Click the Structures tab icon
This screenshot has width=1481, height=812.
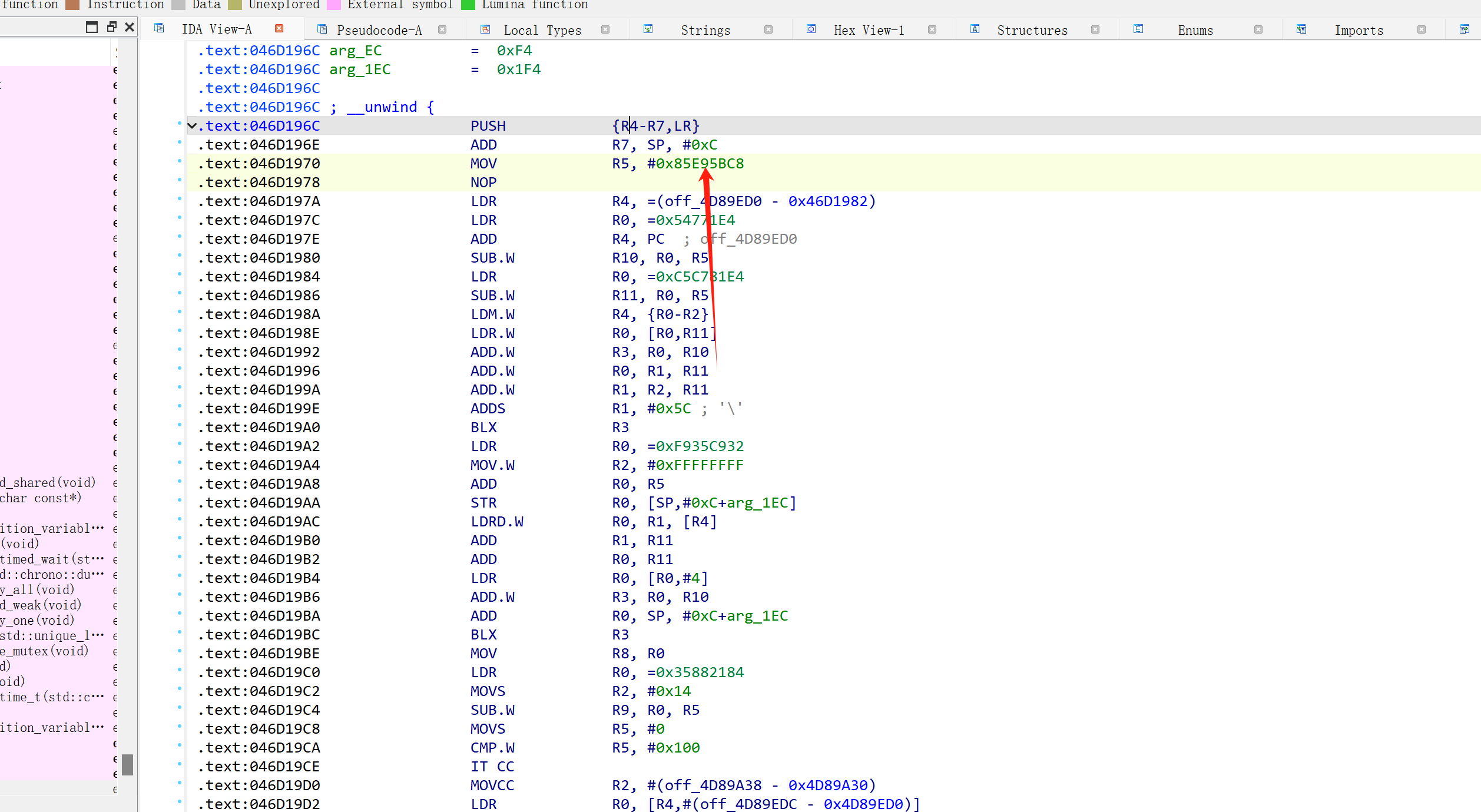click(975, 29)
